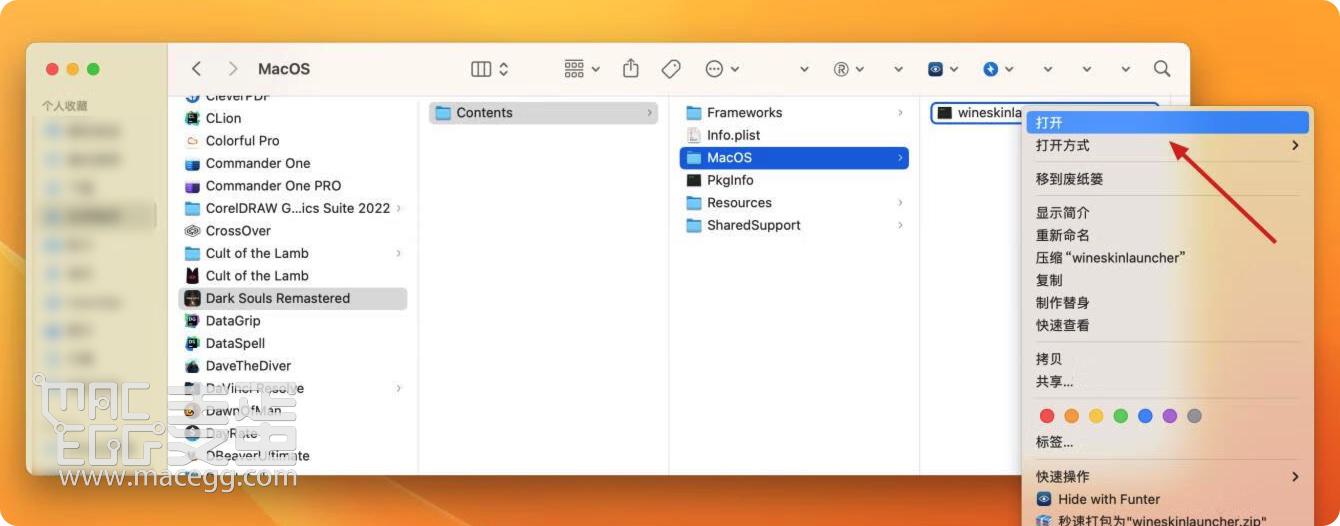Click the blue round lightning toolbar icon
Image resolution: width=1340 pixels, height=526 pixels.
991,69
